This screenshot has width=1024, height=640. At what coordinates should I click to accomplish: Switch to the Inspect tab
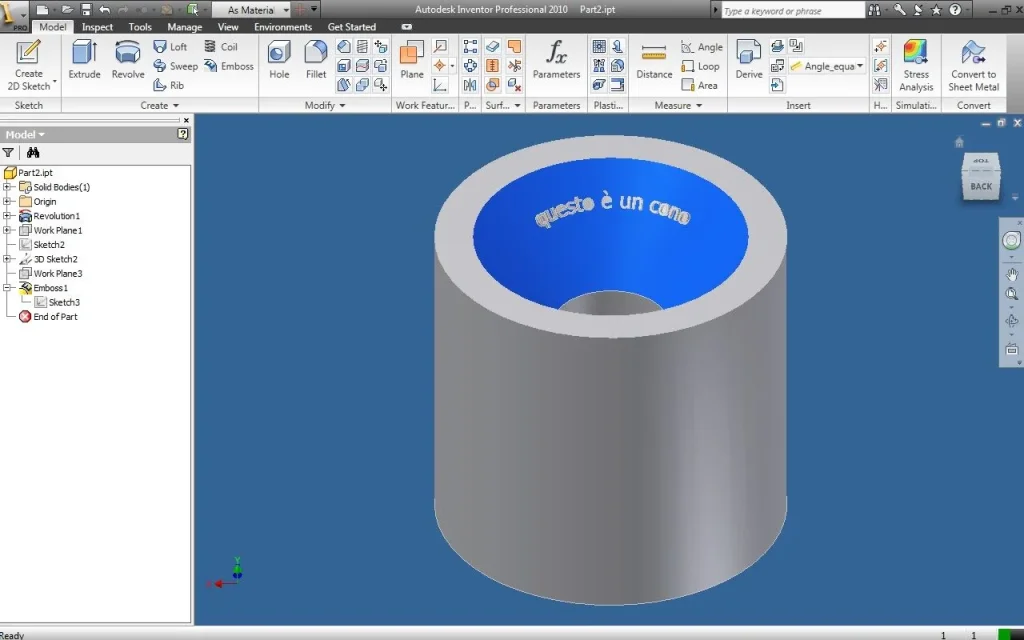pos(97,27)
